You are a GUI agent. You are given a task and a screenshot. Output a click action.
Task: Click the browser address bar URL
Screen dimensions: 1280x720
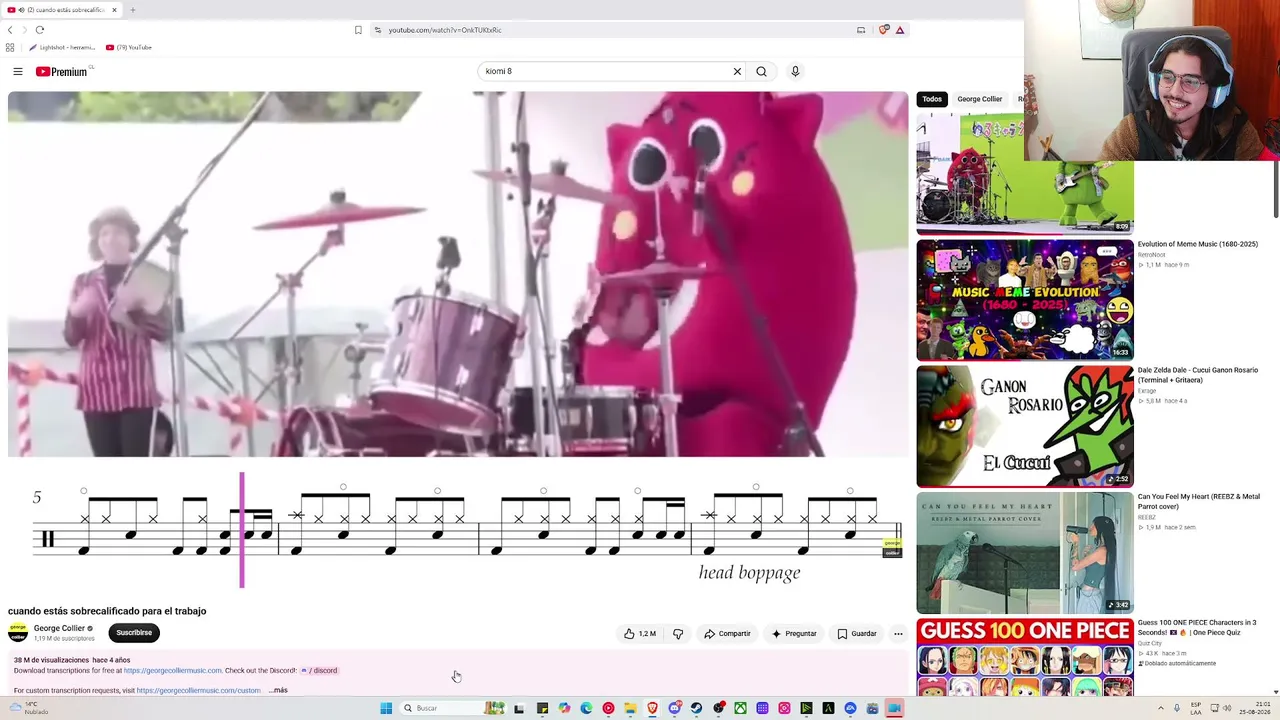(x=445, y=30)
